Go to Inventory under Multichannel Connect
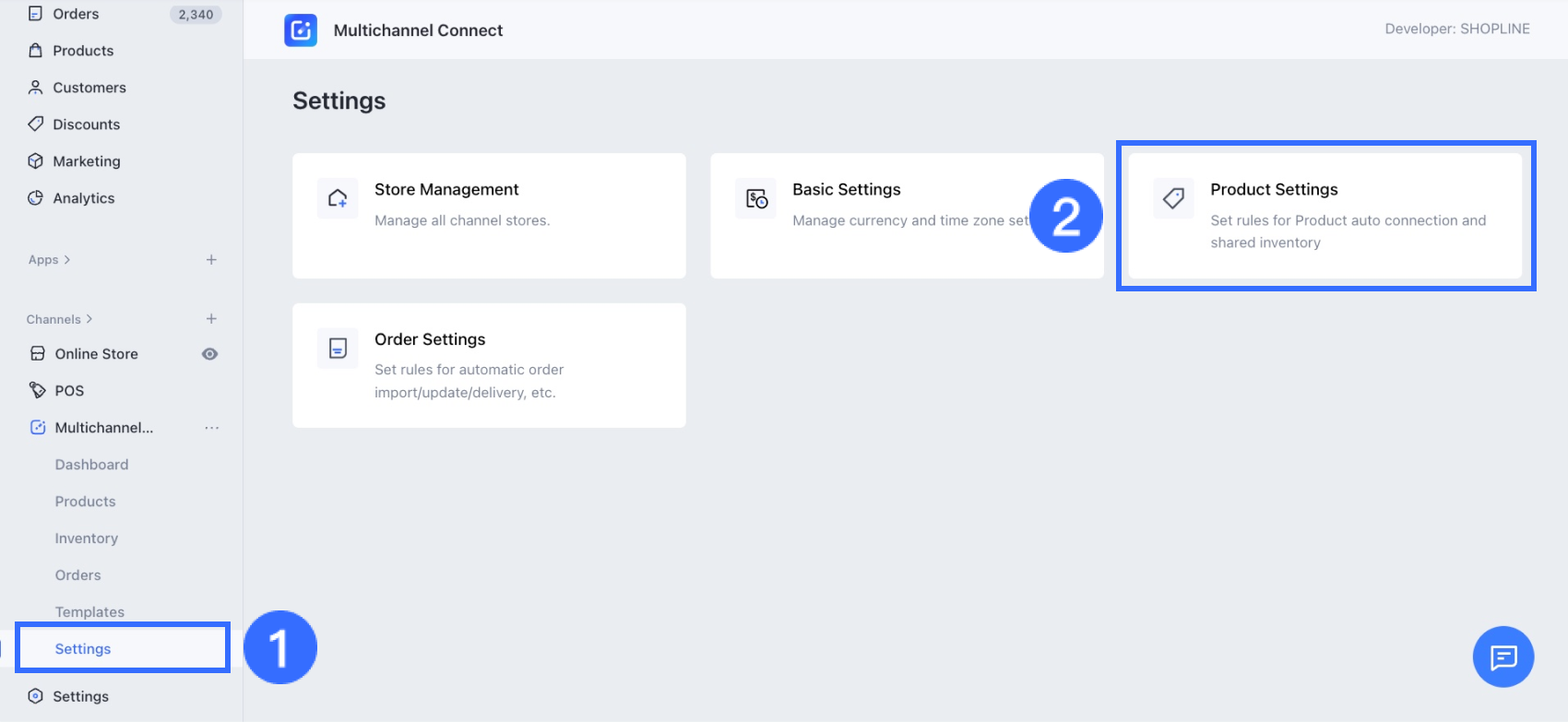This screenshot has width=1568, height=722. [86, 539]
